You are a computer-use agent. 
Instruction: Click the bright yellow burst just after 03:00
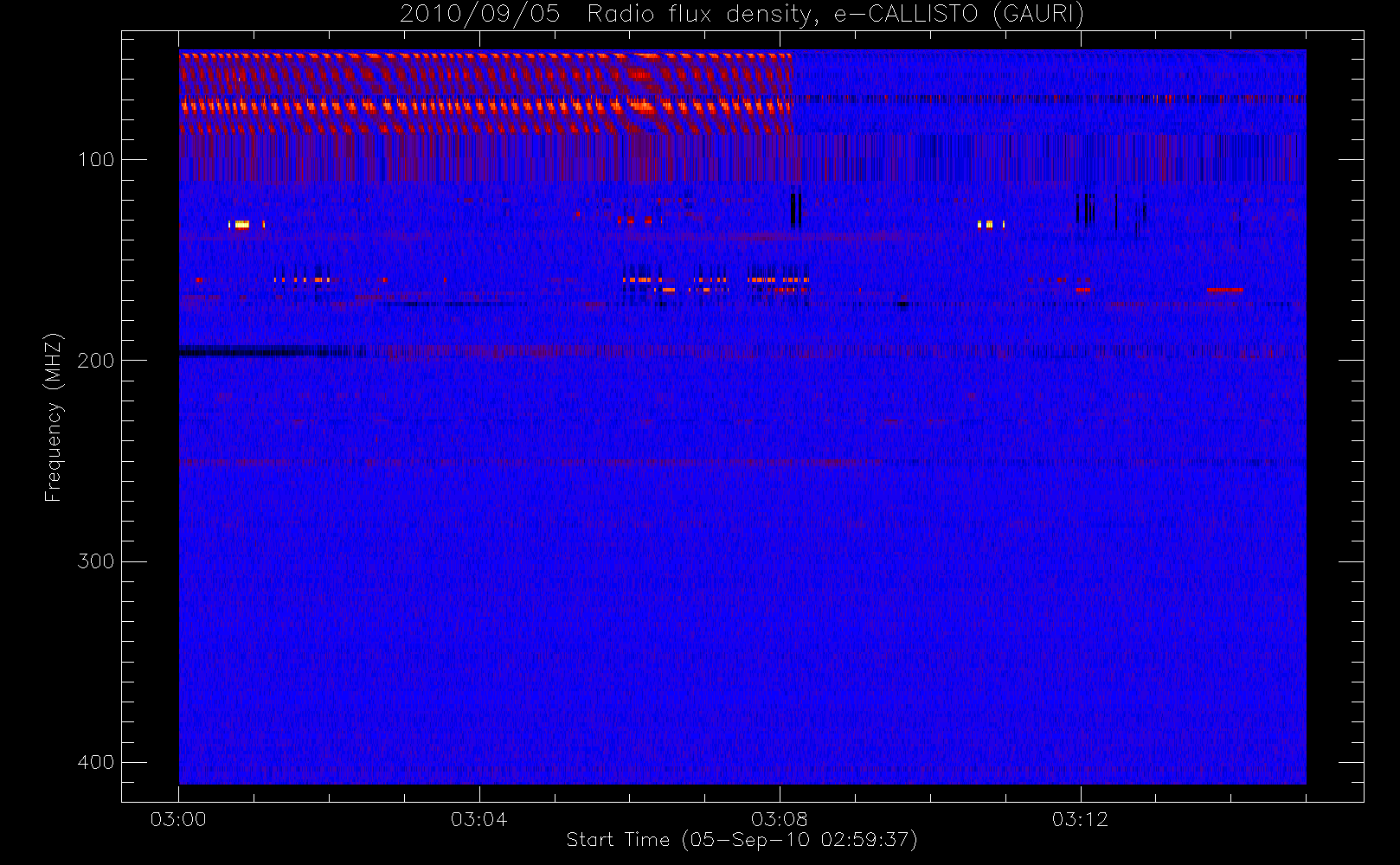click(241, 225)
